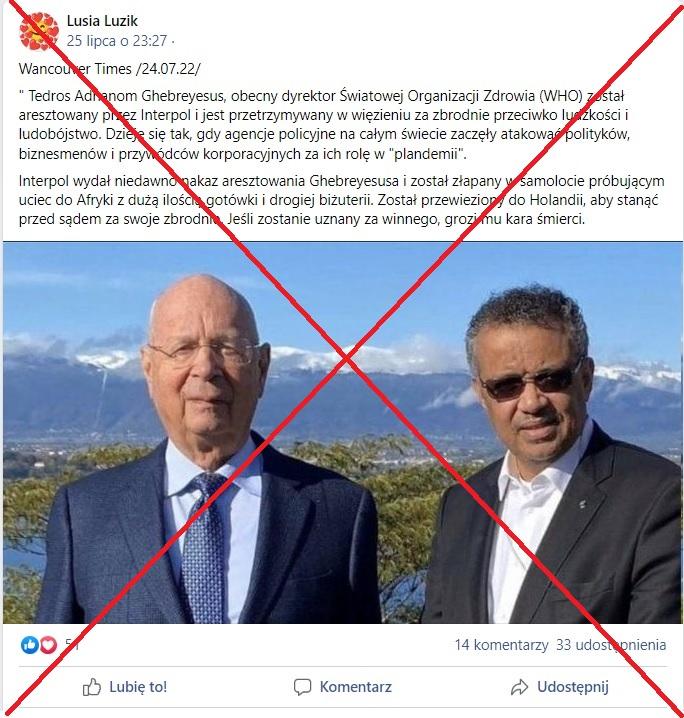This screenshot has height=718, width=684.
Task: Open the Lusia Luzik profile name link
Action: pyautogui.click(x=102, y=21)
